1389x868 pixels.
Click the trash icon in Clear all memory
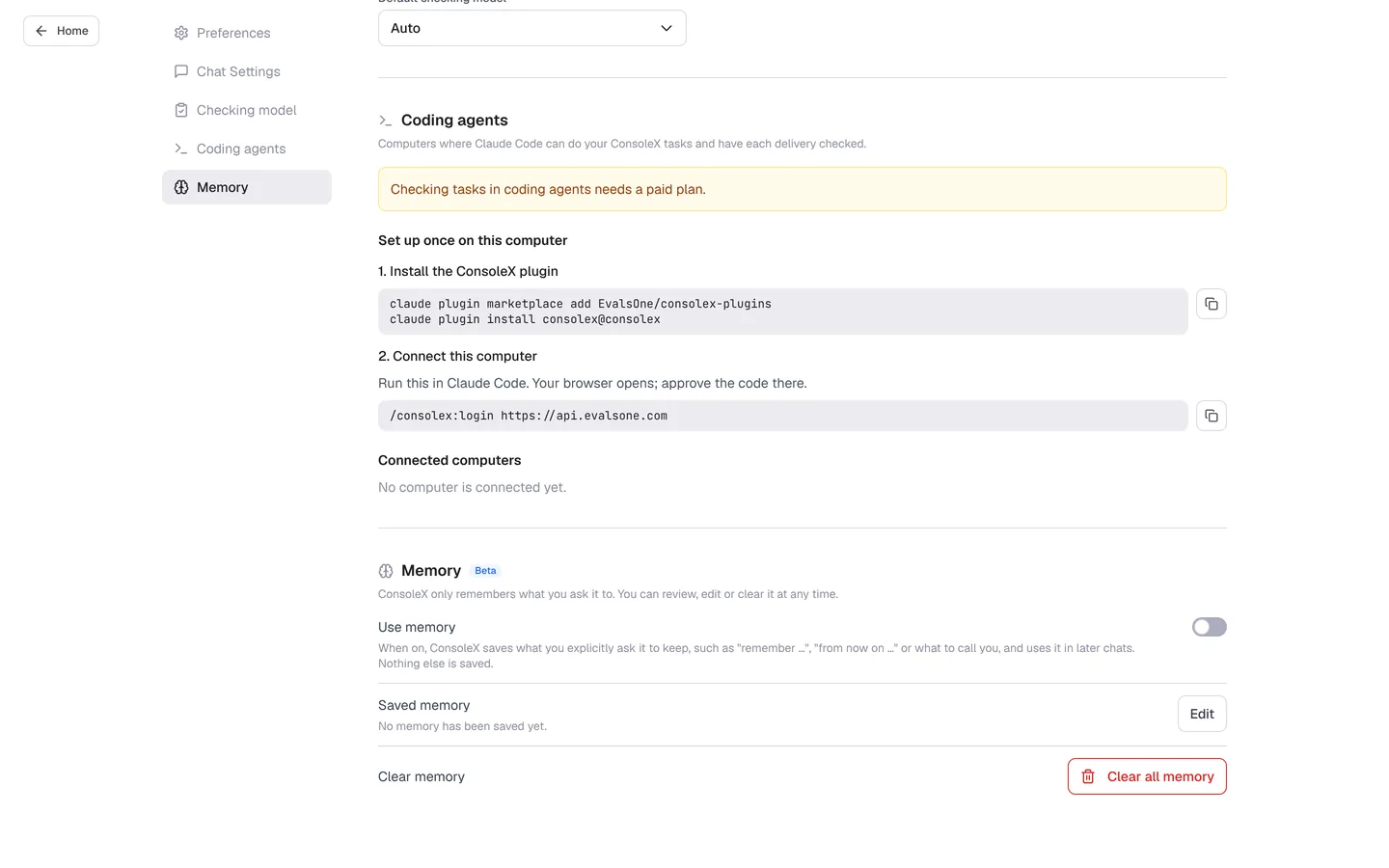pyautogui.click(x=1088, y=776)
